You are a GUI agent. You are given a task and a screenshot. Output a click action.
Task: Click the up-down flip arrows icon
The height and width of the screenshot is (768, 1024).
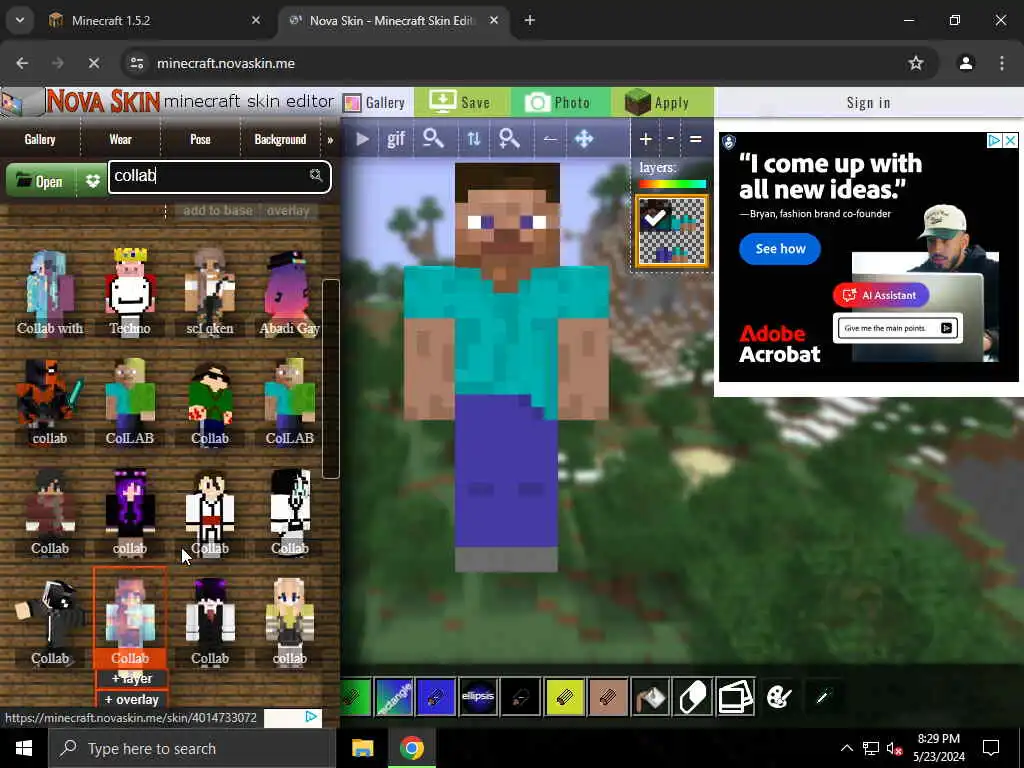coord(473,138)
